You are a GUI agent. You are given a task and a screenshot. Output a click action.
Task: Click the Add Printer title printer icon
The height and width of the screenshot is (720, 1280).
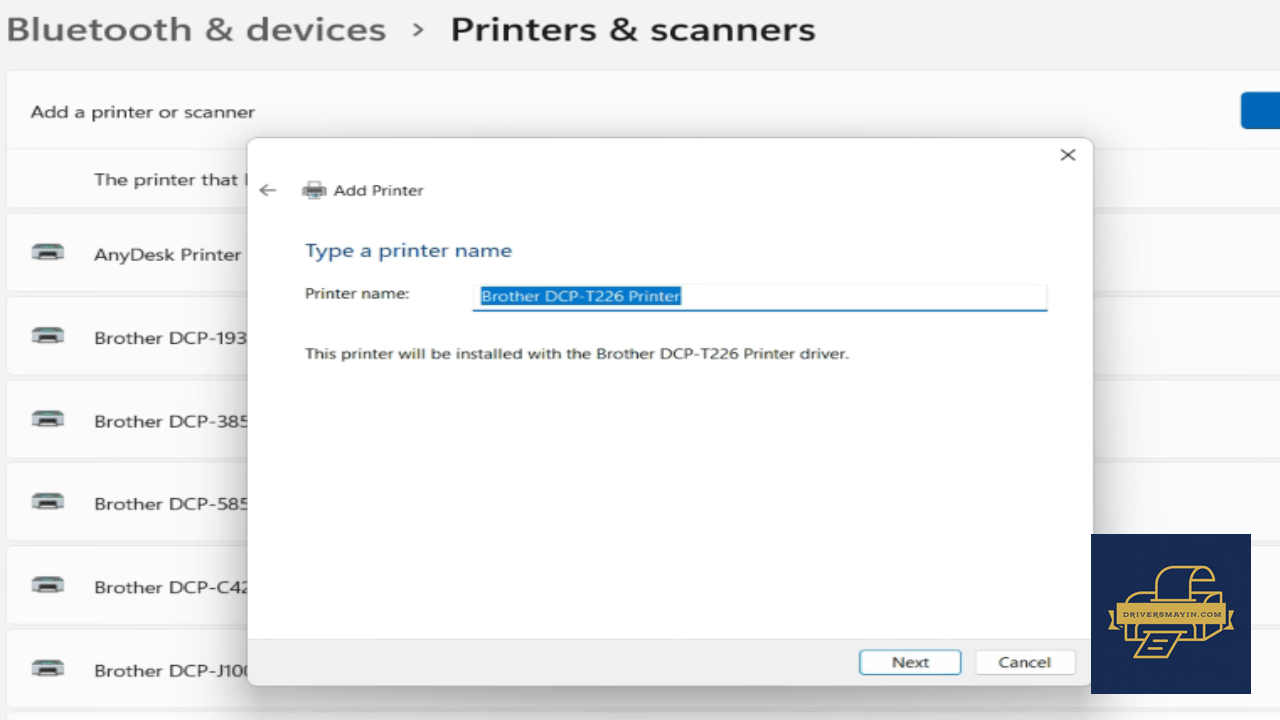click(314, 190)
